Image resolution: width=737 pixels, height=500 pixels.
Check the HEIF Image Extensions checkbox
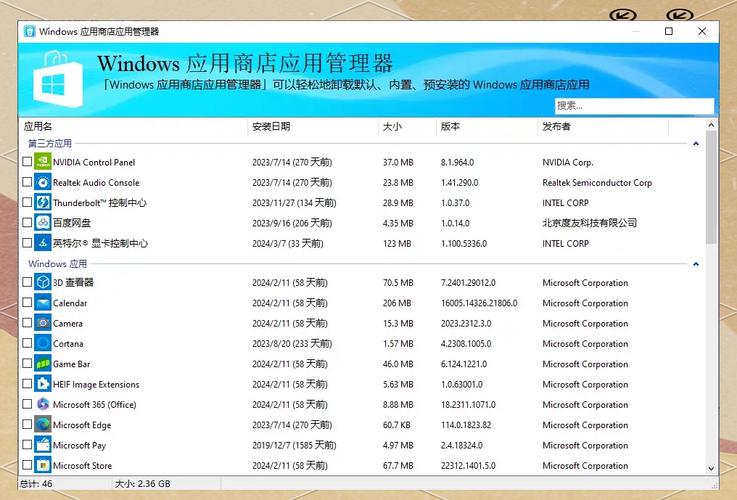(27, 383)
